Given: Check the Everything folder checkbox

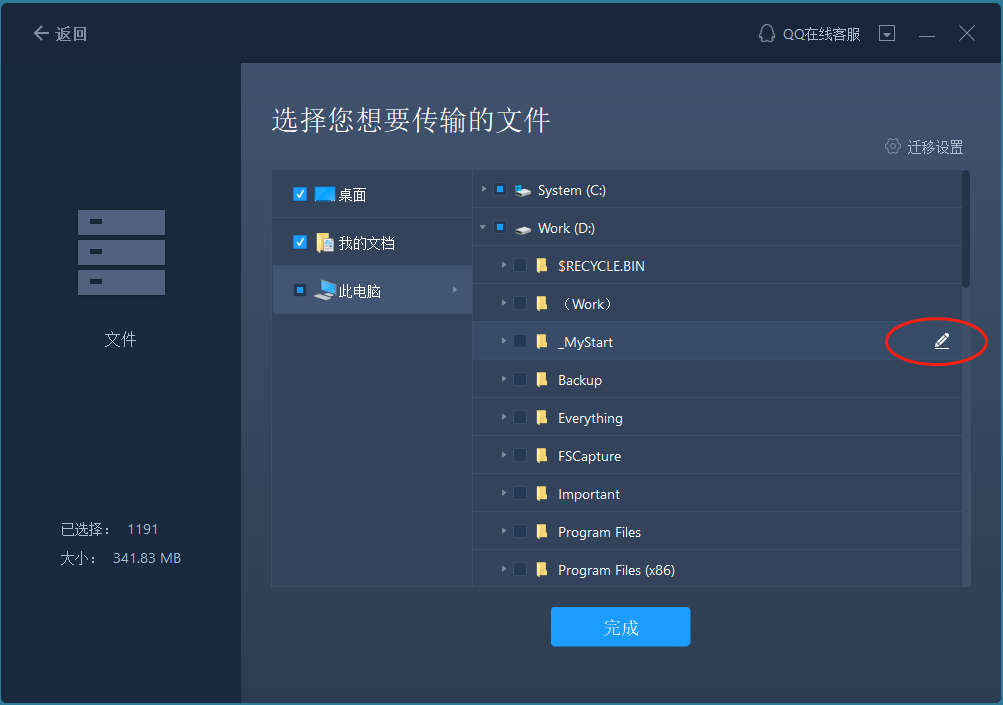Looking at the screenshot, I should (520, 418).
